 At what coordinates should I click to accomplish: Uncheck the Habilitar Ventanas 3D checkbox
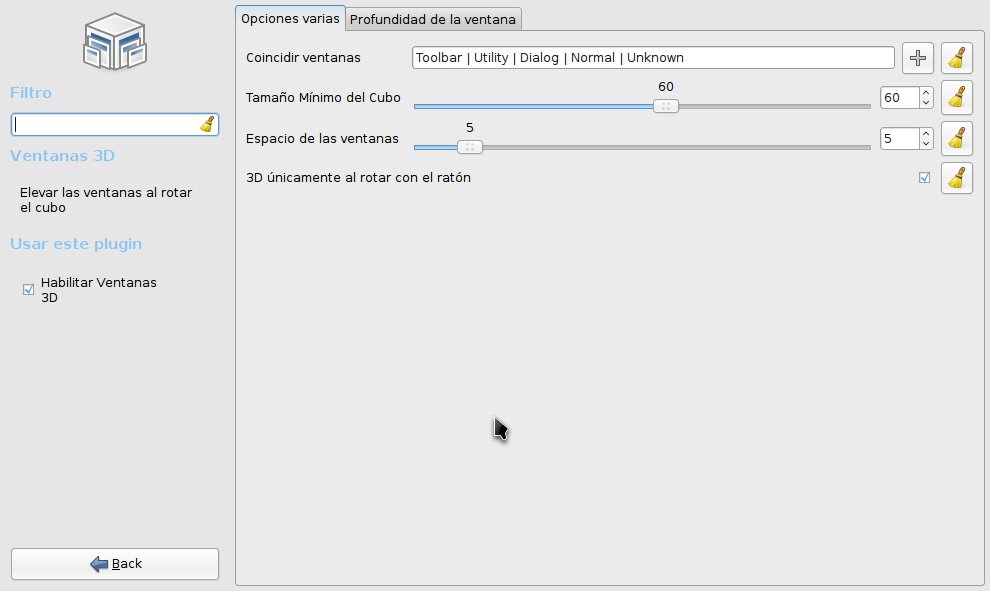tap(27, 289)
